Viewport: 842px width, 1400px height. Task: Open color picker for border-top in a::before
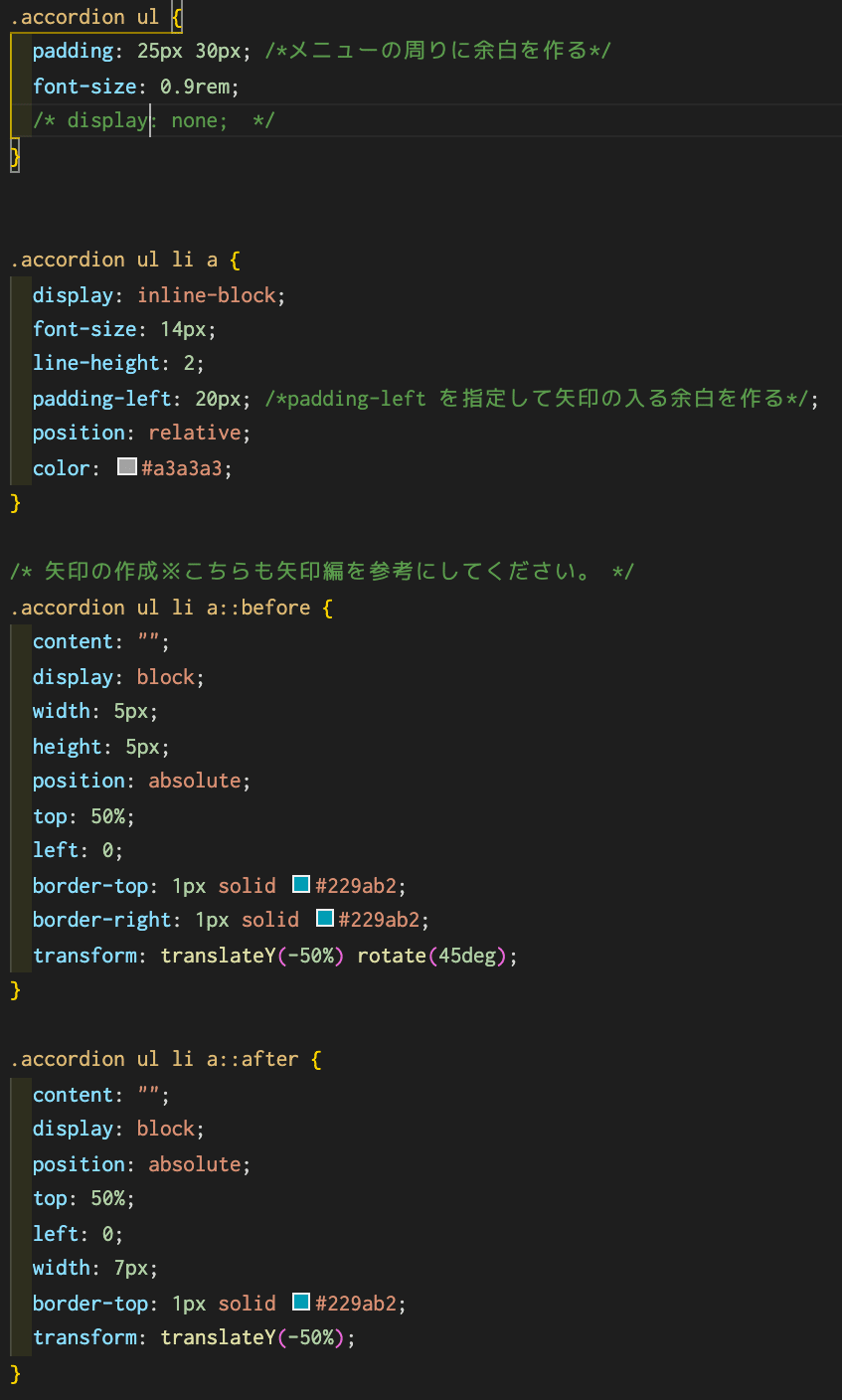pyautogui.click(x=301, y=884)
